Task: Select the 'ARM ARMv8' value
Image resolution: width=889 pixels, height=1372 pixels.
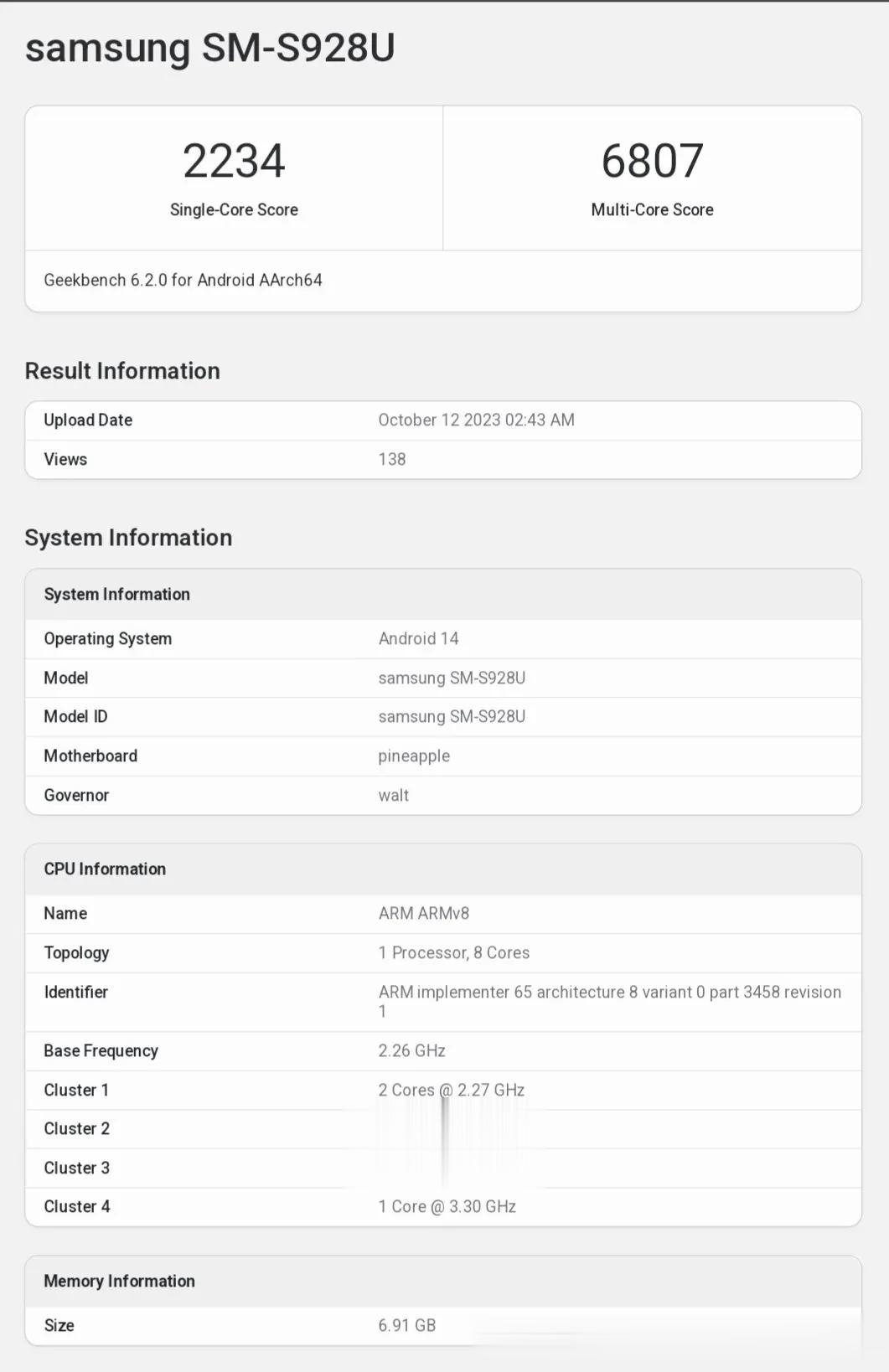Action: click(x=424, y=913)
